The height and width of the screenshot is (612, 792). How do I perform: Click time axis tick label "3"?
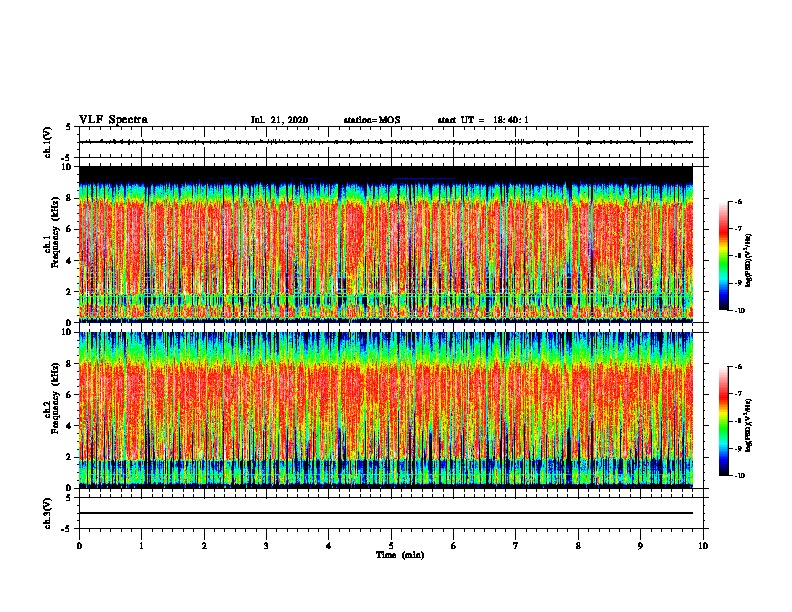coord(266,546)
